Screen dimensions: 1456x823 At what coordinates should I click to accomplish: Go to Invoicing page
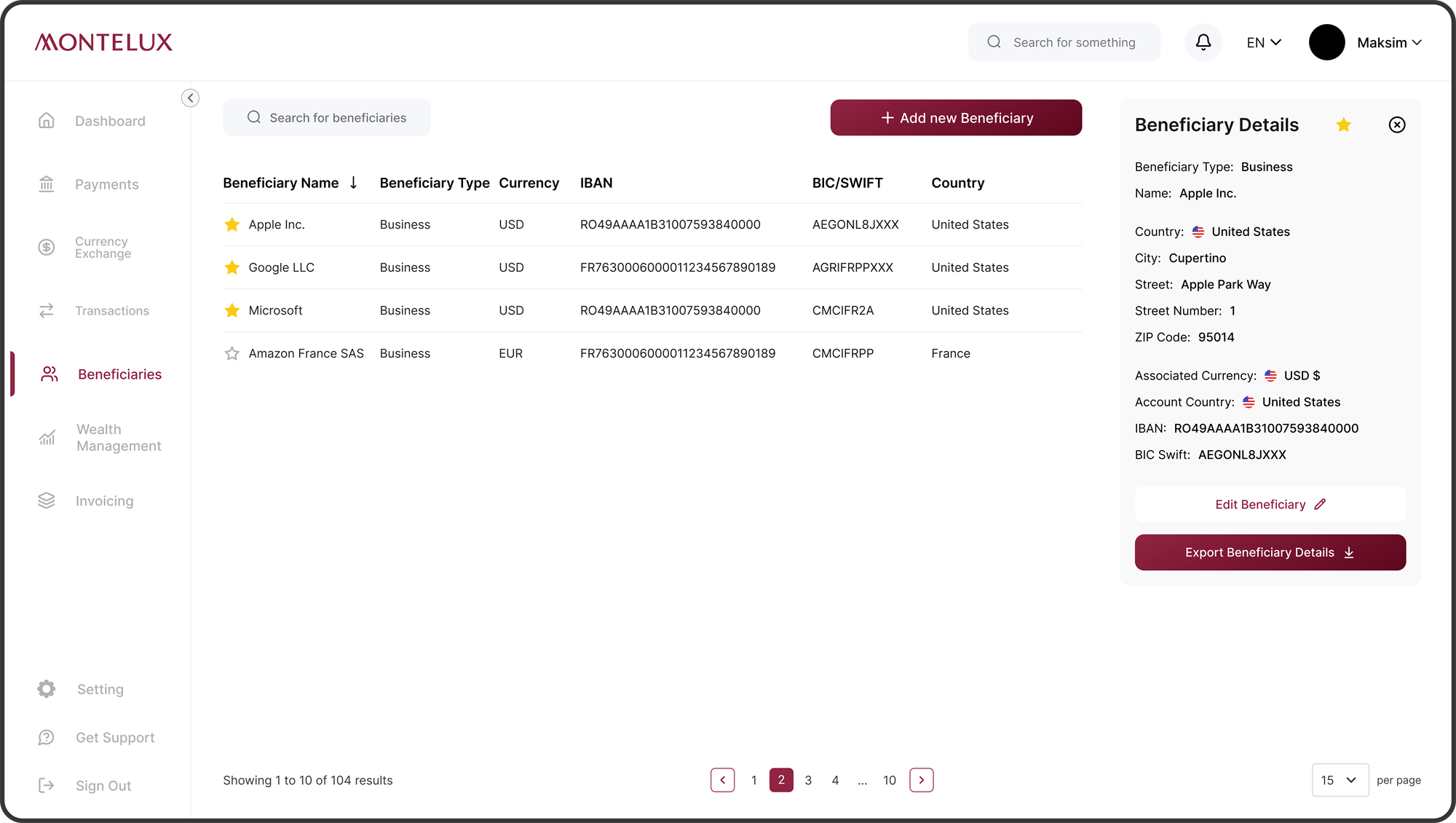(105, 501)
